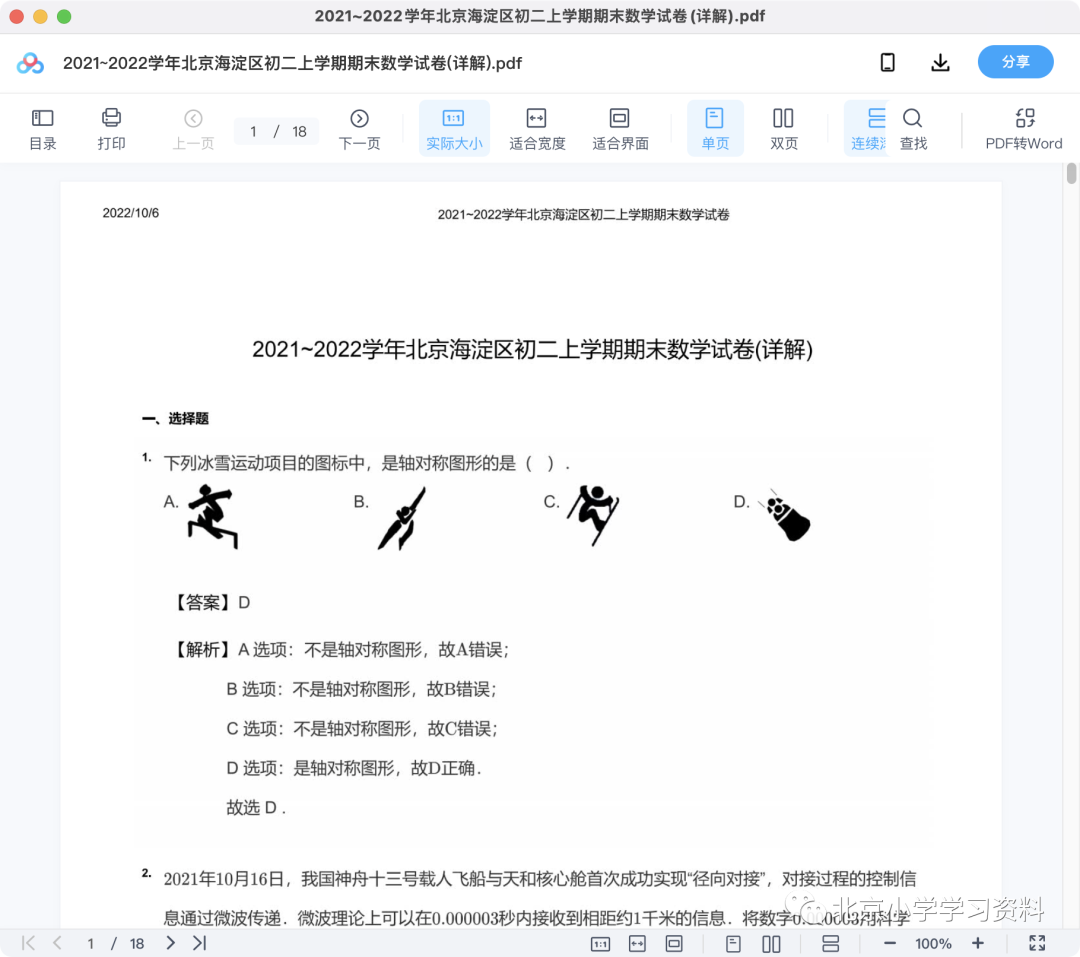The height and width of the screenshot is (957, 1080).
Task: Click PDF转Word conversion tool
Action: pos(1024,129)
